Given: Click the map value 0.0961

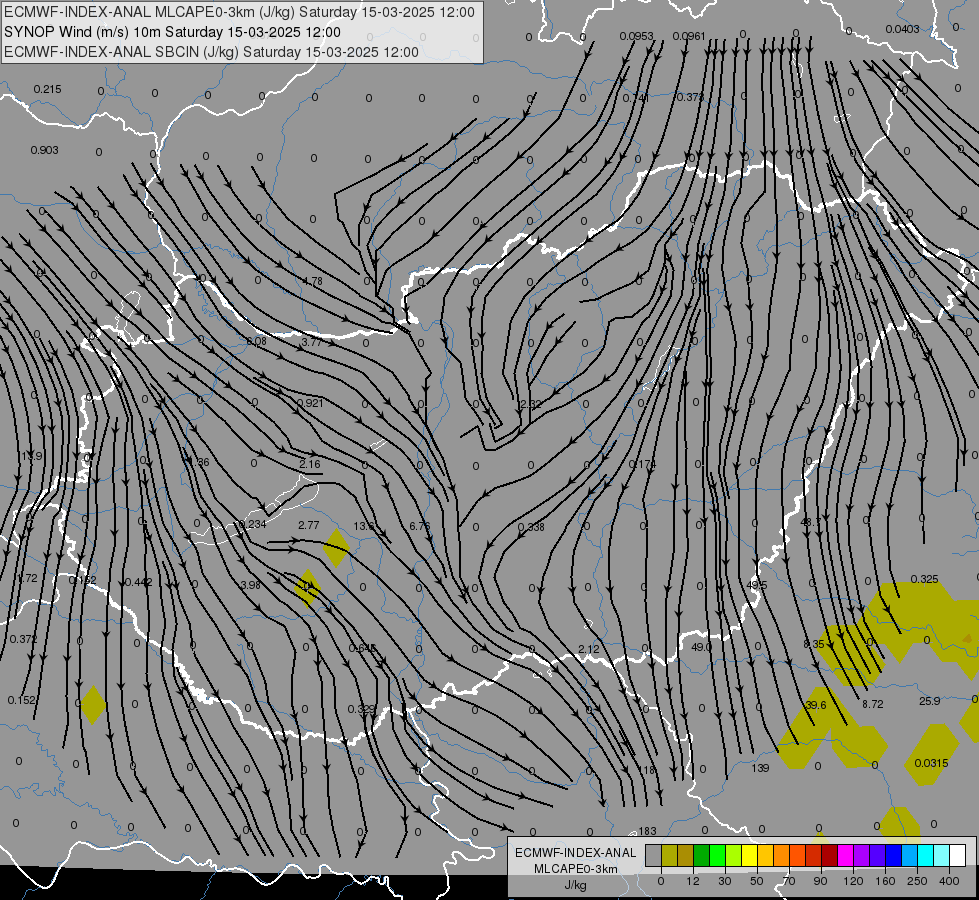Looking at the screenshot, I should tap(689, 36).
